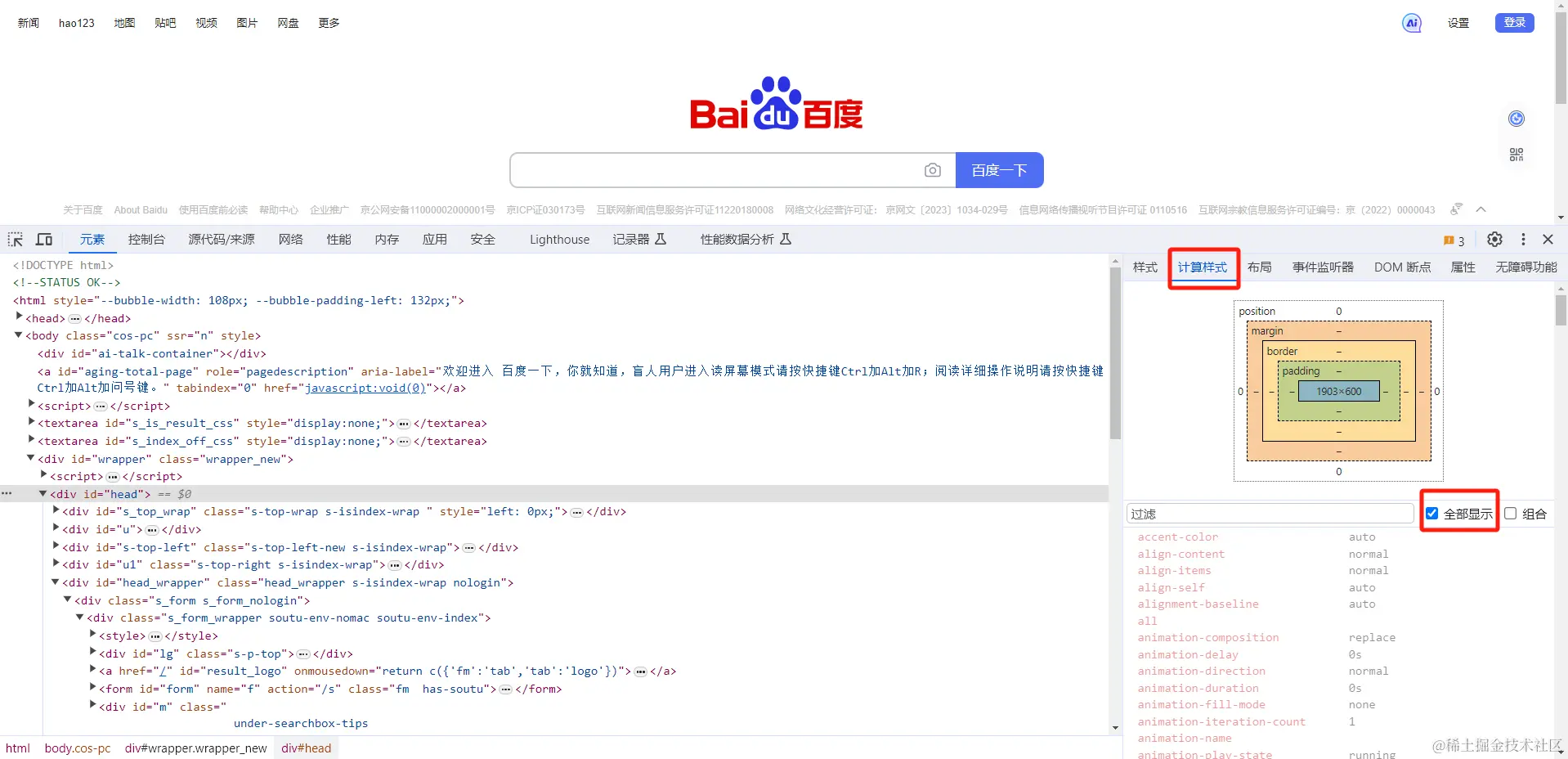This screenshot has height=759, width=1568.
Task: Open the 布局 tab
Action: pos(1260,267)
